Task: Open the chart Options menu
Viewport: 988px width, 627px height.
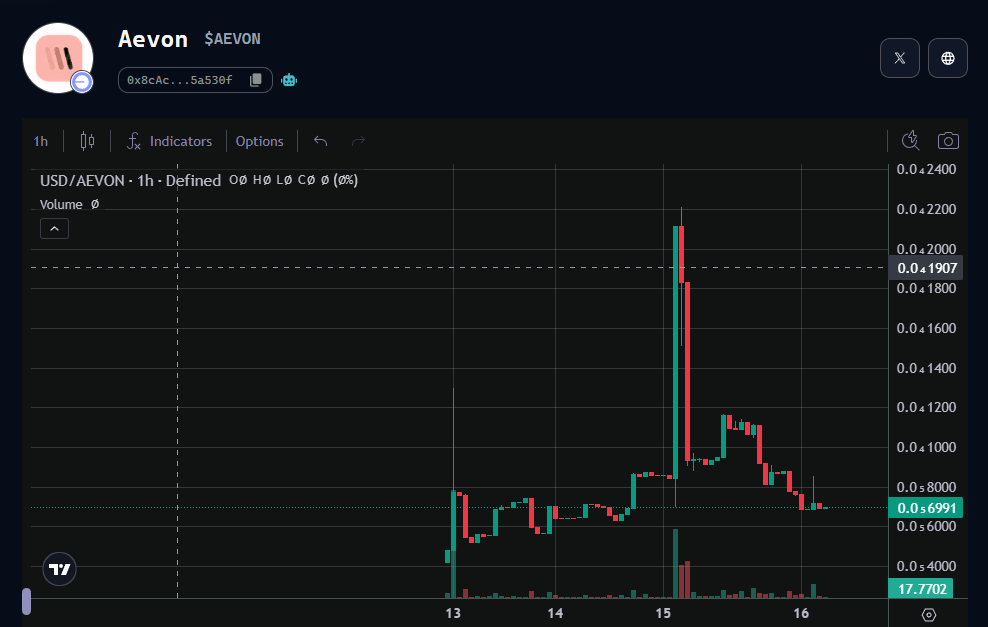Action: [260, 141]
